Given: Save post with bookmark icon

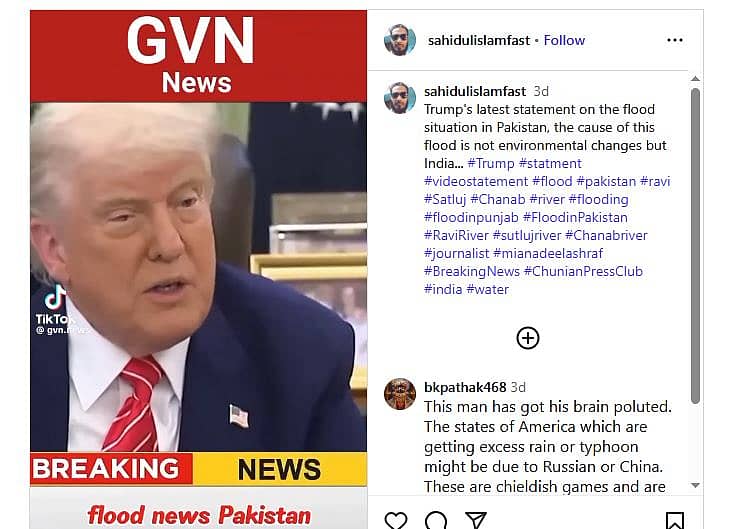Looking at the screenshot, I should 674,521.
